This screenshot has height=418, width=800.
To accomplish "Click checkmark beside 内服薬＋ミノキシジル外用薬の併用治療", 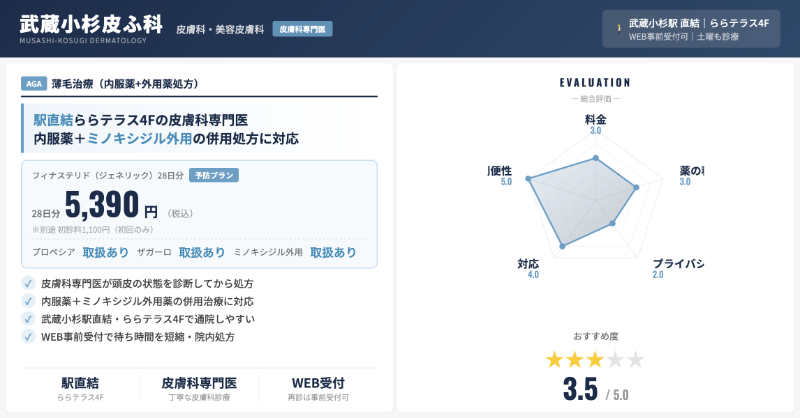I will coord(28,301).
